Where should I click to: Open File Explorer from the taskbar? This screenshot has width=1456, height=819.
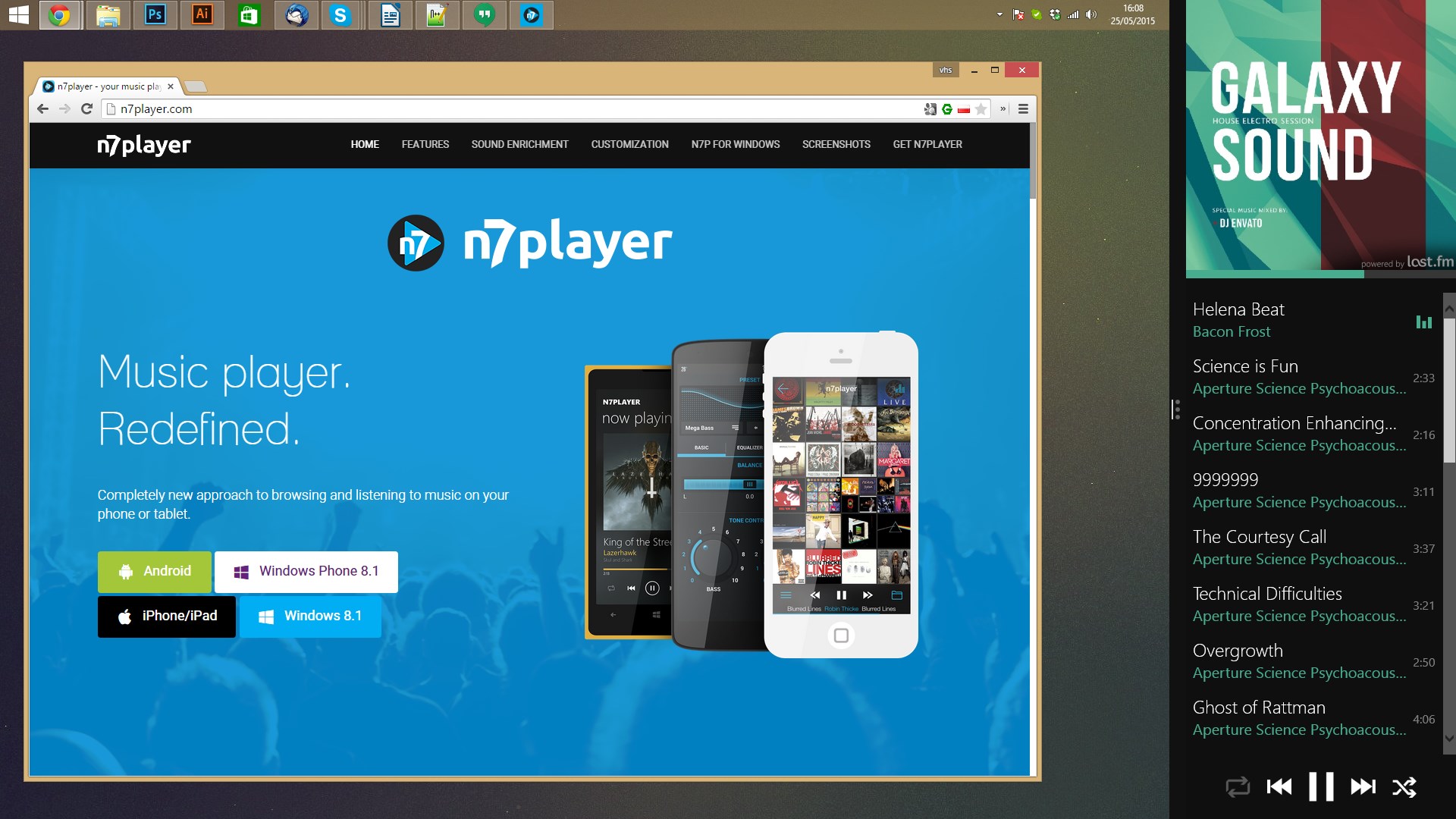(x=108, y=15)
